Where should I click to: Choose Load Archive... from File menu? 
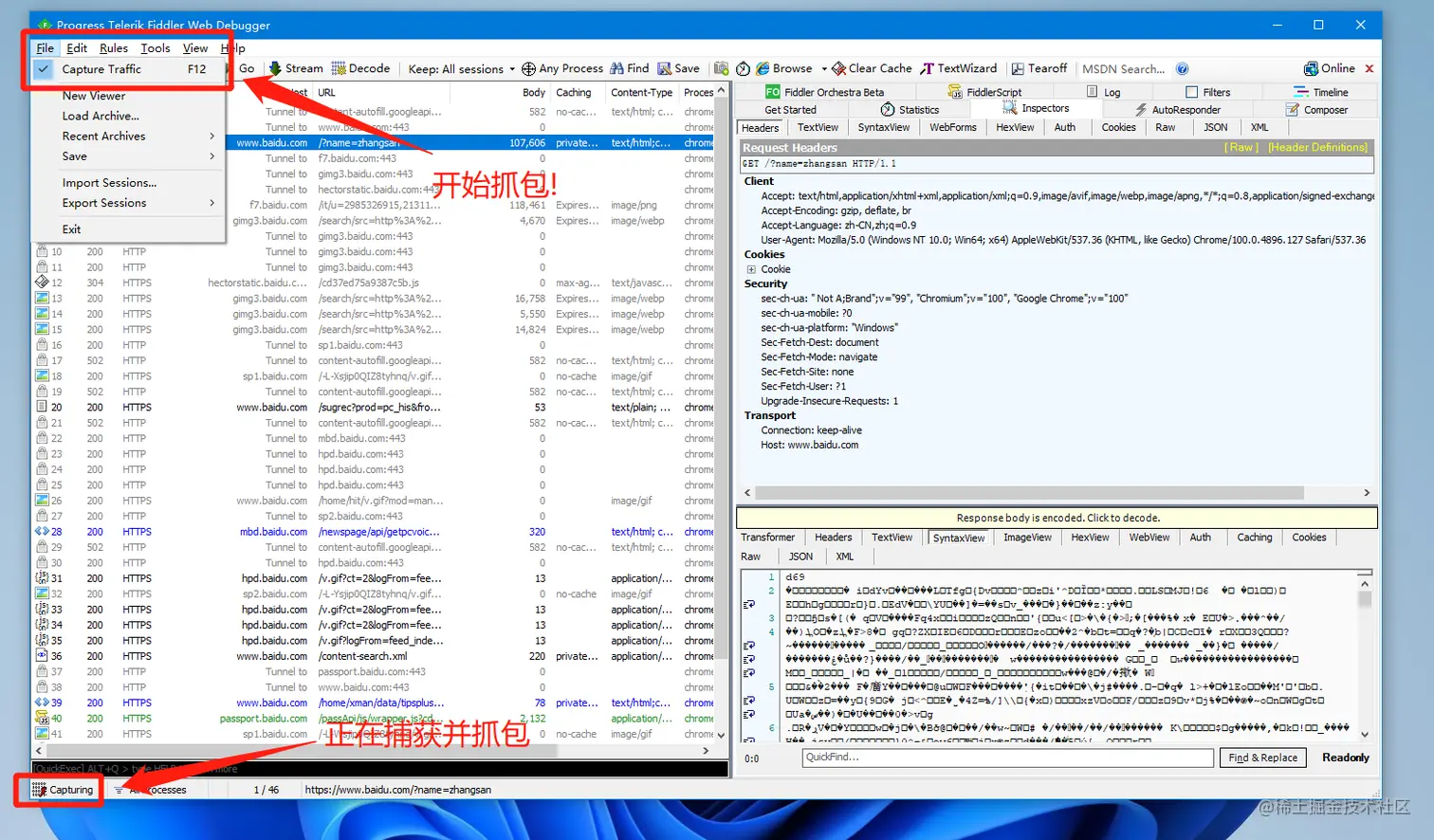click(x=129, y=116)
